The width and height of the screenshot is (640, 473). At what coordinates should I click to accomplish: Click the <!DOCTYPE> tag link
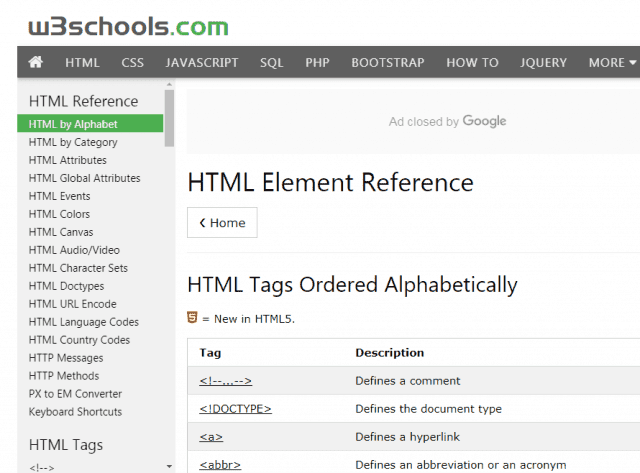[x=235, y=409]
